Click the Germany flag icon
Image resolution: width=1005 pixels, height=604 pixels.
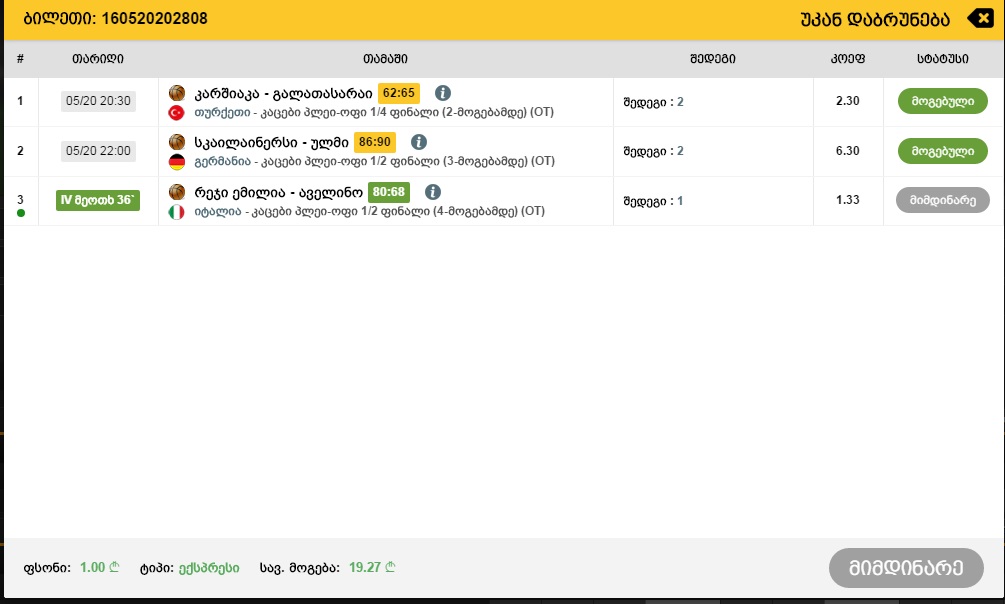pyautogui.click(x=176, y=162)
